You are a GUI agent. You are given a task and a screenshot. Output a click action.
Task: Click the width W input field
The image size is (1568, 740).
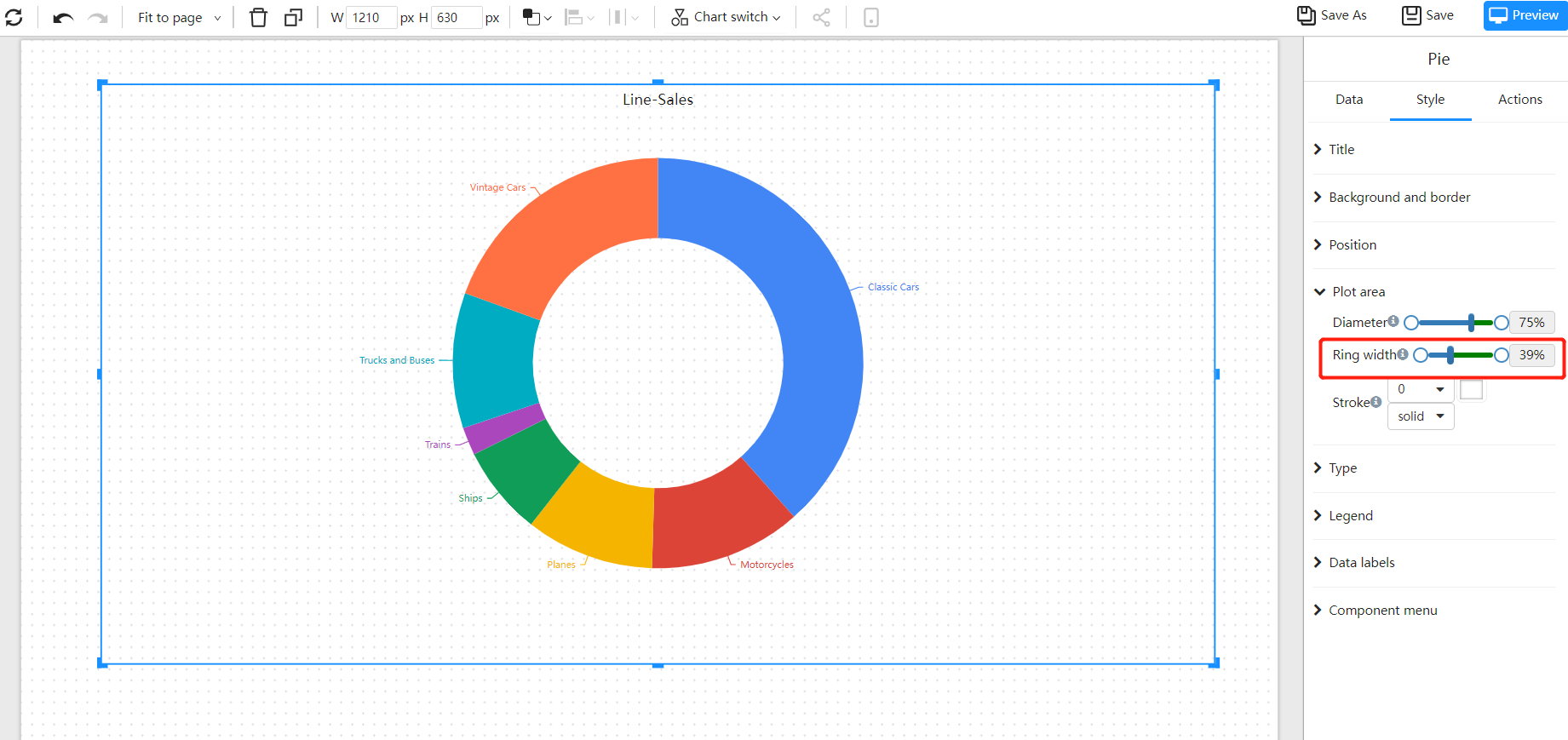click(371, 17)
